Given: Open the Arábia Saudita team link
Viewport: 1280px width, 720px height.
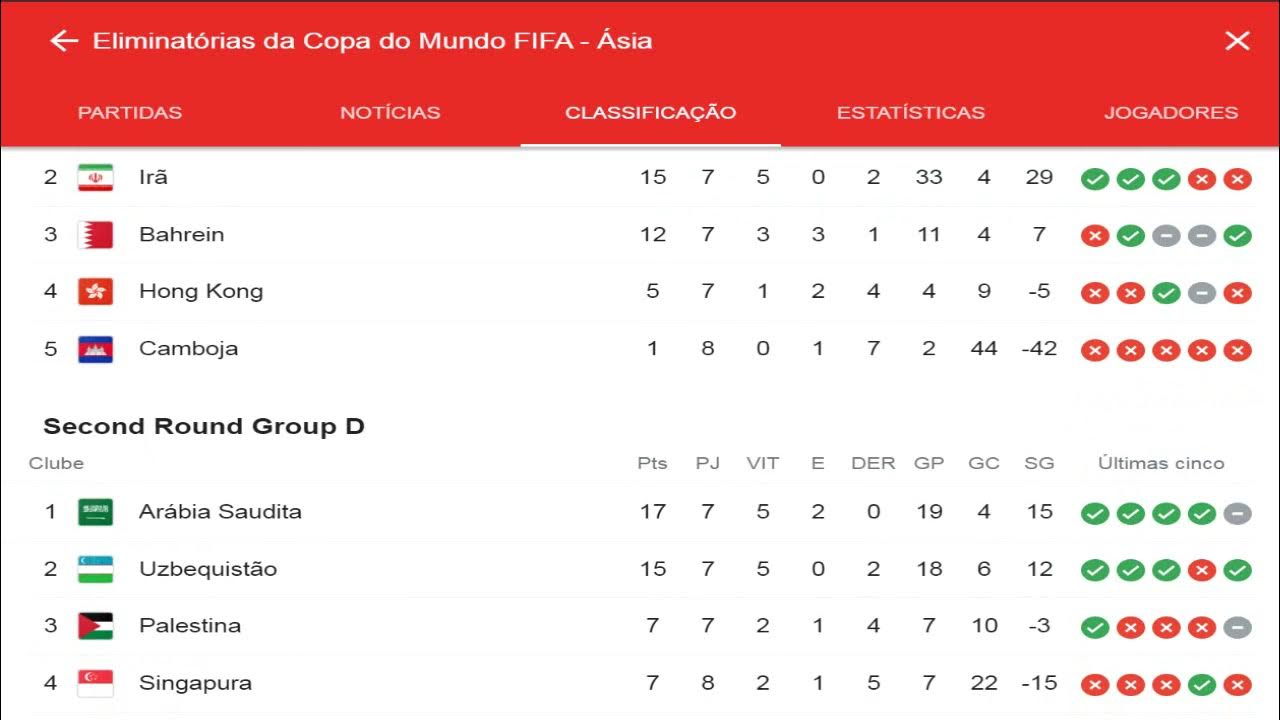Looking at the screenshot, I should [x=220, y=512].
